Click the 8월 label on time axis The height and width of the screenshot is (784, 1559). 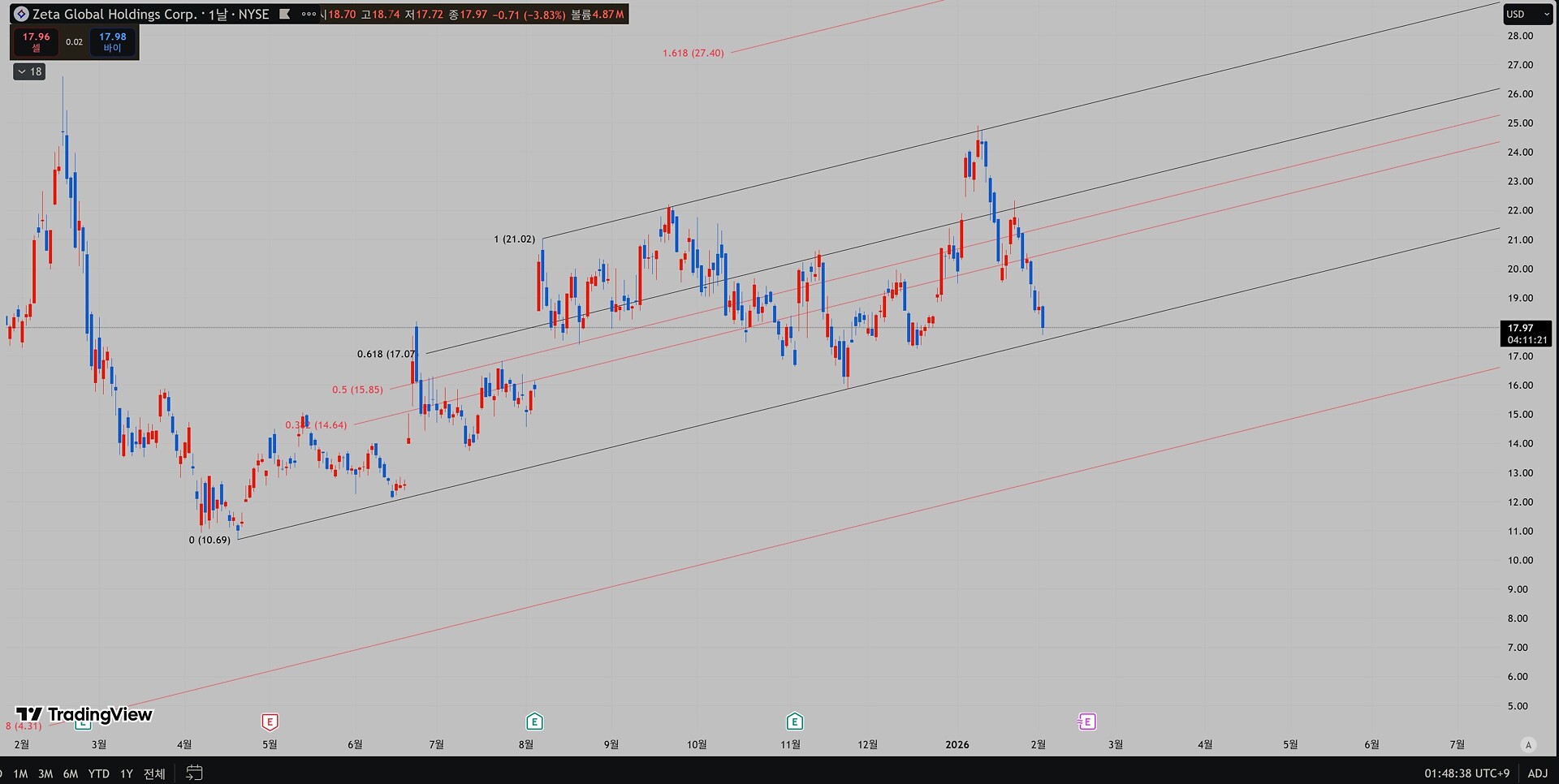pos(526,744)
